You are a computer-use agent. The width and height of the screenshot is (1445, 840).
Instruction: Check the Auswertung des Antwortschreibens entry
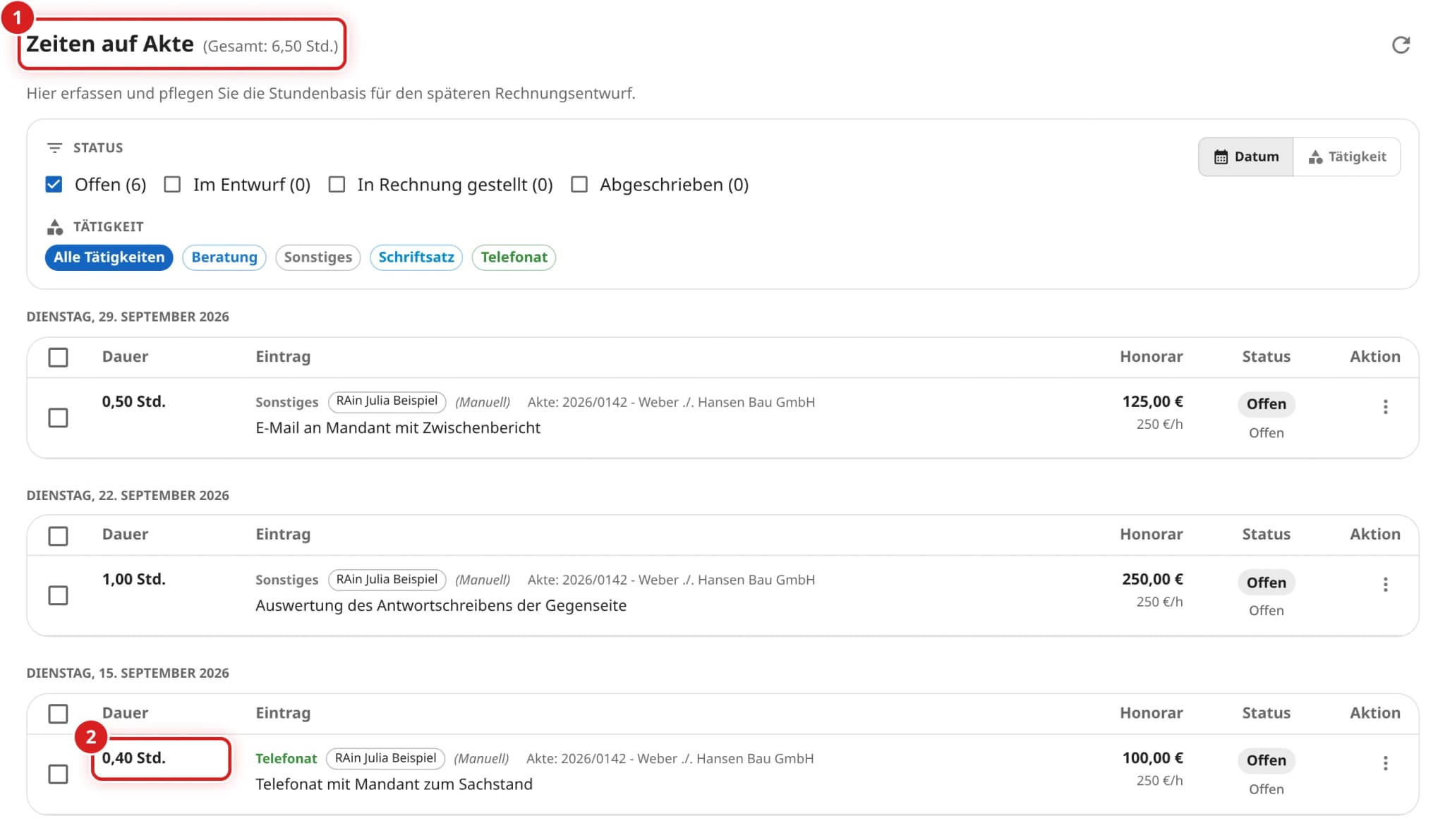[x=58, y=595]
